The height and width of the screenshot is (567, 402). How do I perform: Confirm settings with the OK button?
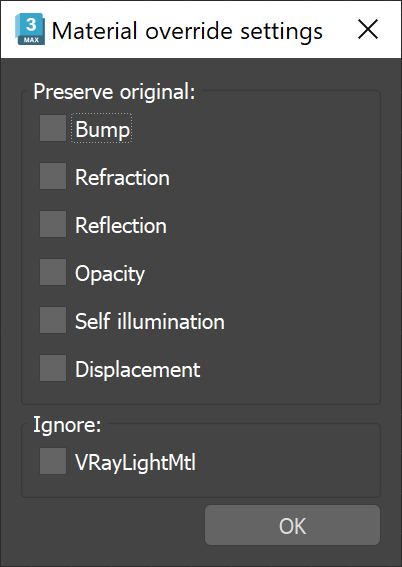tap(292, 525)
